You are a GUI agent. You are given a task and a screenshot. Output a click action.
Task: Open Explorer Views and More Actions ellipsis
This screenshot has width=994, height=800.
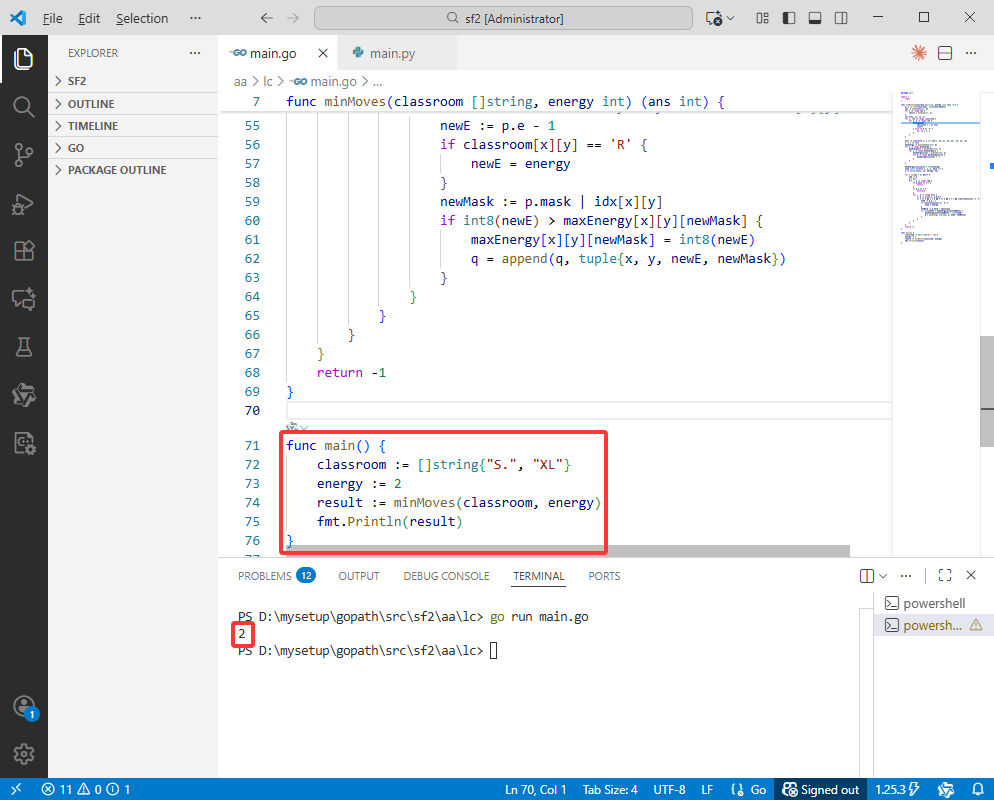pyautogui.click(x=195, y=53)
